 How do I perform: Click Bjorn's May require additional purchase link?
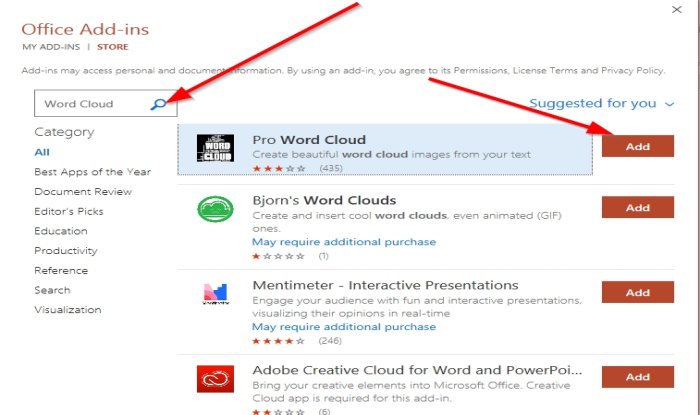click(344, 242)
